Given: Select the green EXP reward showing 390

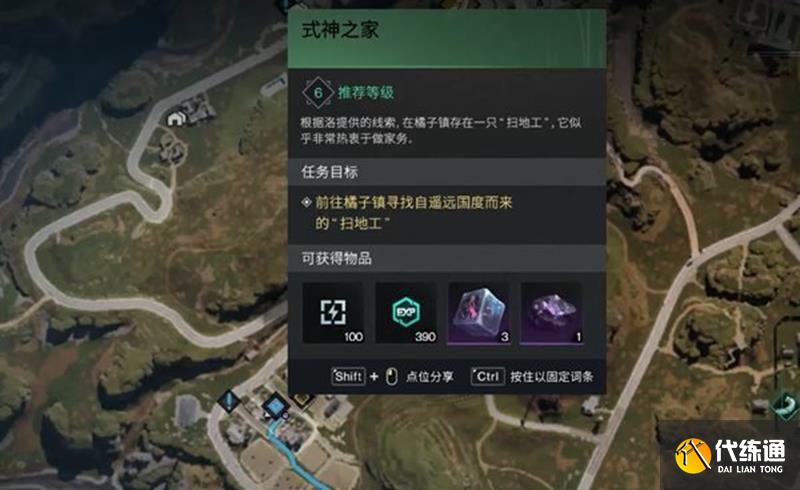Looking at the screenshot, I should tap(406, 313).
